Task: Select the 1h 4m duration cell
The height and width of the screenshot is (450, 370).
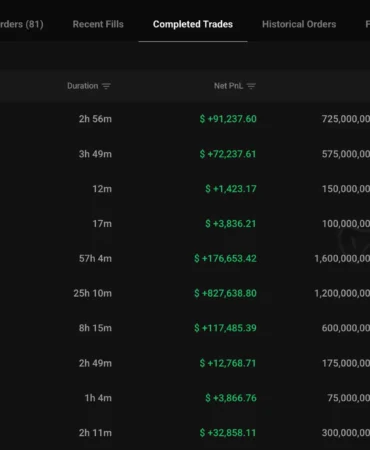Action: [98, 398]
